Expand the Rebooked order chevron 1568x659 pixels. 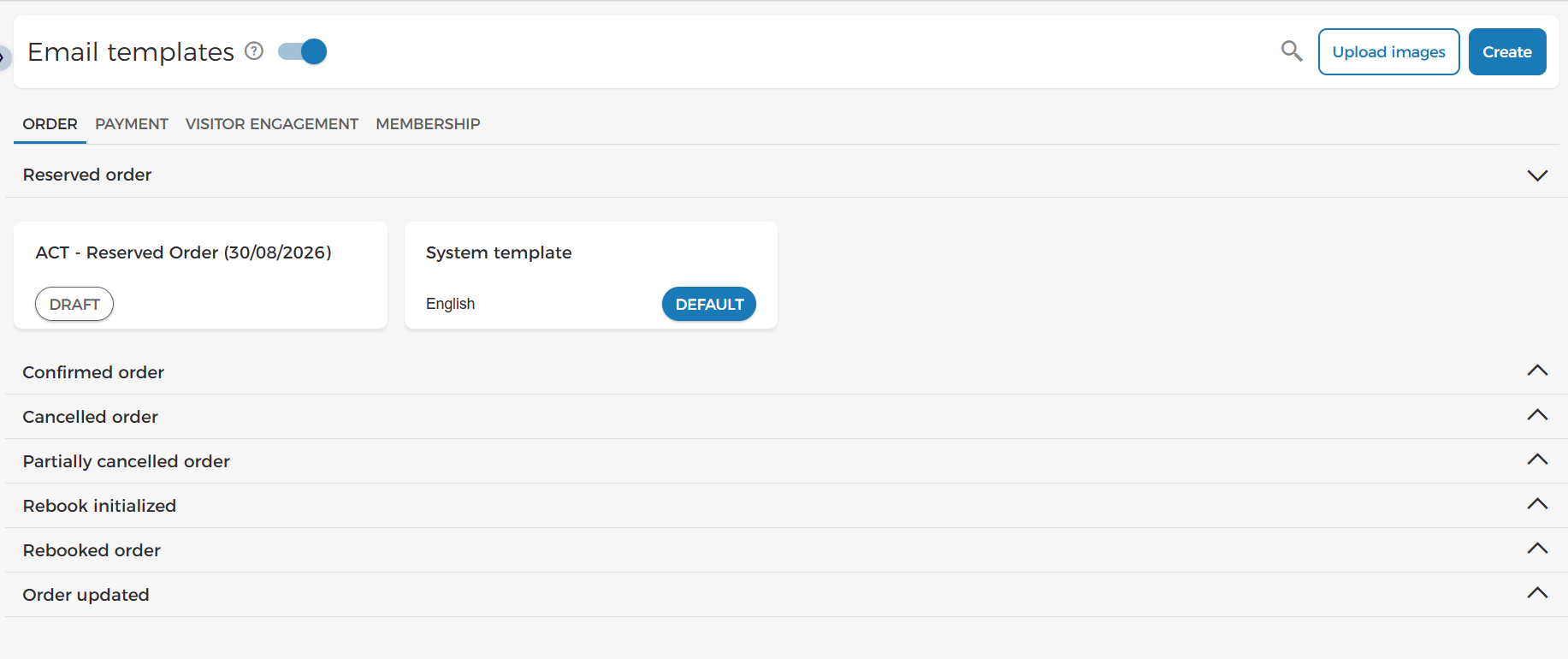[1537, 549]
